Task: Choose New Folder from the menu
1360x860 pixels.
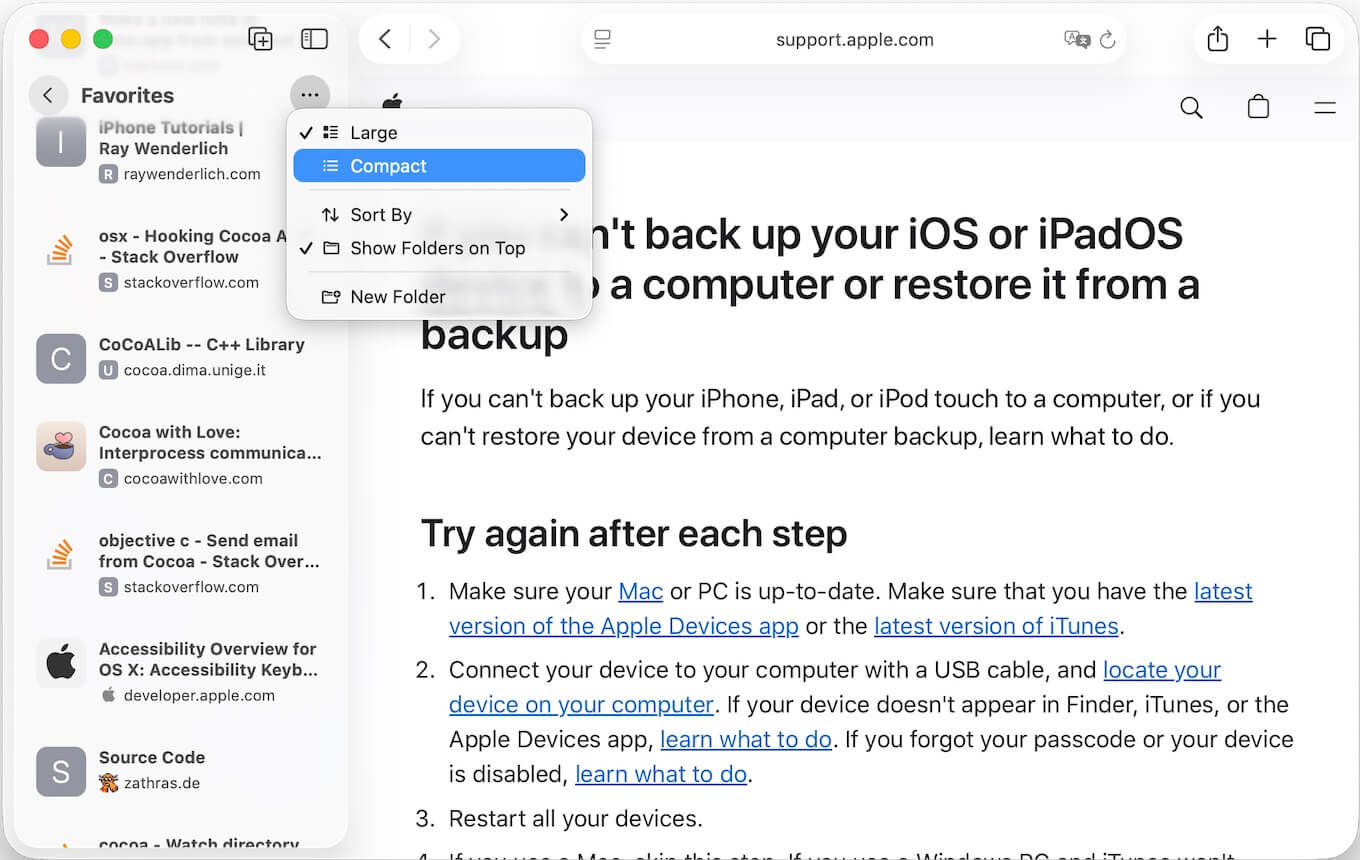Action: click(x=397, y=297)
